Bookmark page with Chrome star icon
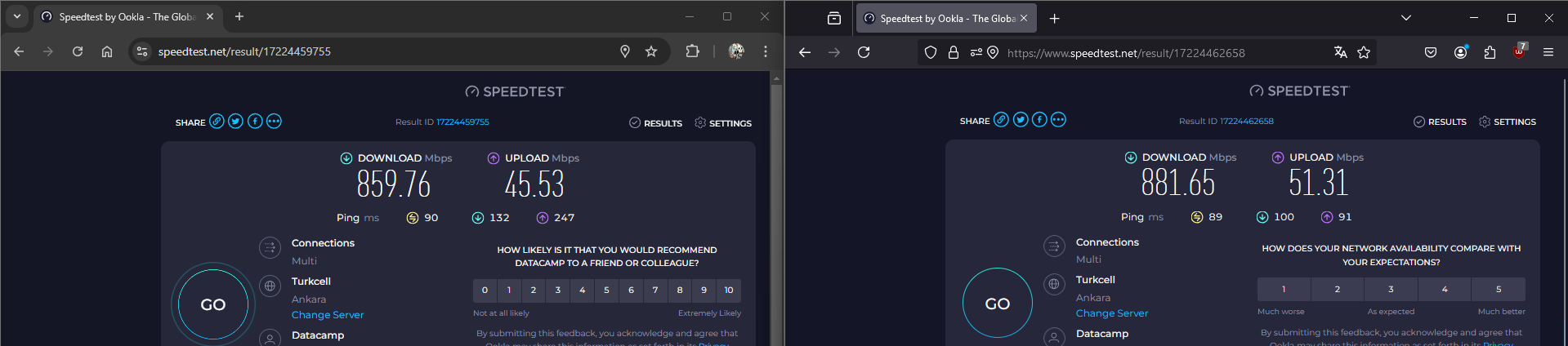Viewport: 1568px width, 346px height. pos(651,51)
